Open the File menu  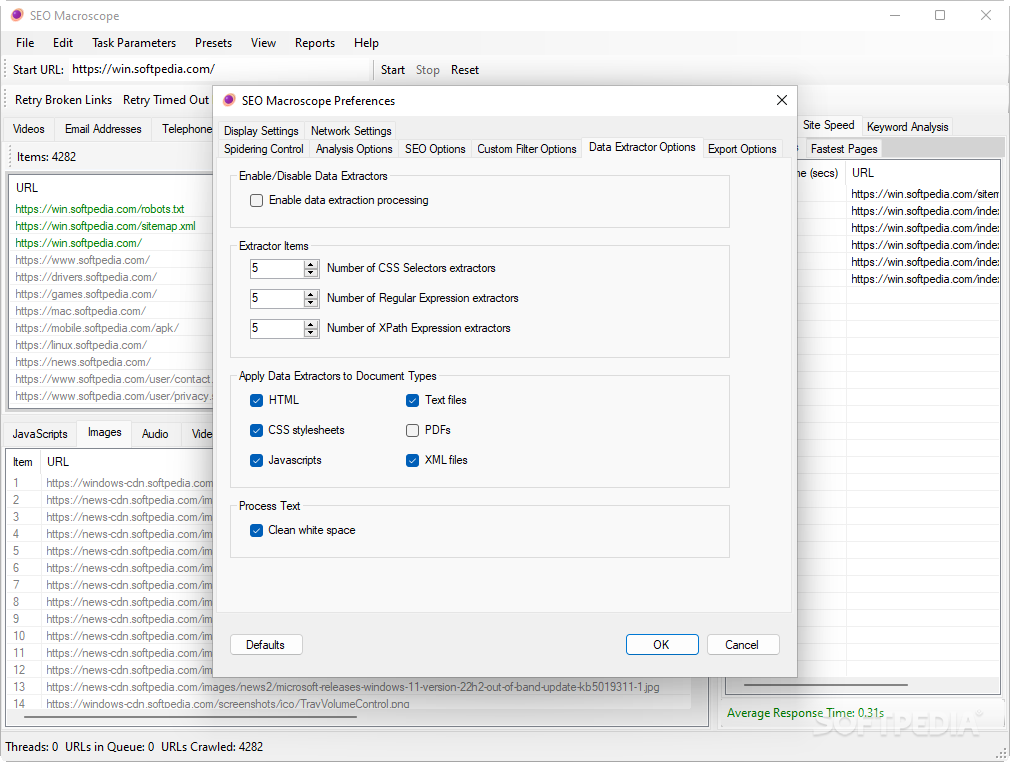(x=25, y=43)
